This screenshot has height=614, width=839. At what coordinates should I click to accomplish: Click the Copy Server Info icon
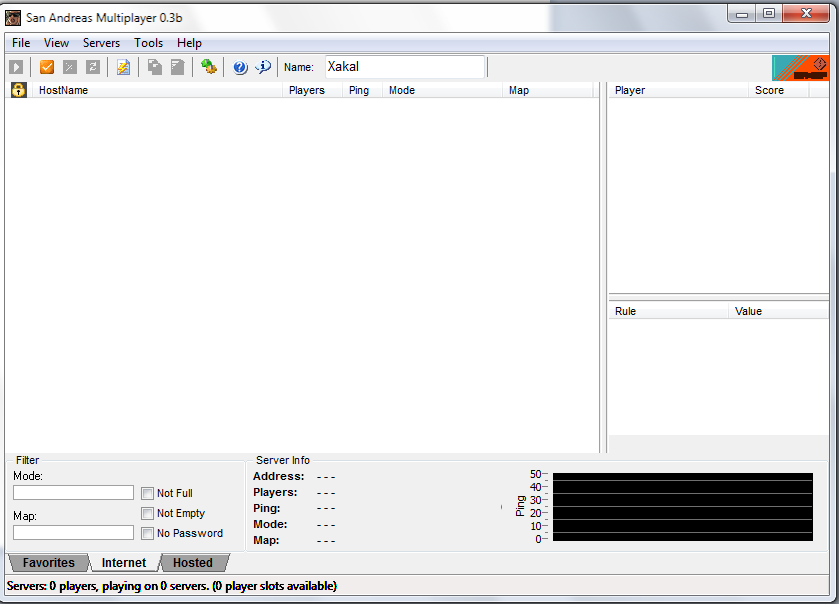point(154,67)
